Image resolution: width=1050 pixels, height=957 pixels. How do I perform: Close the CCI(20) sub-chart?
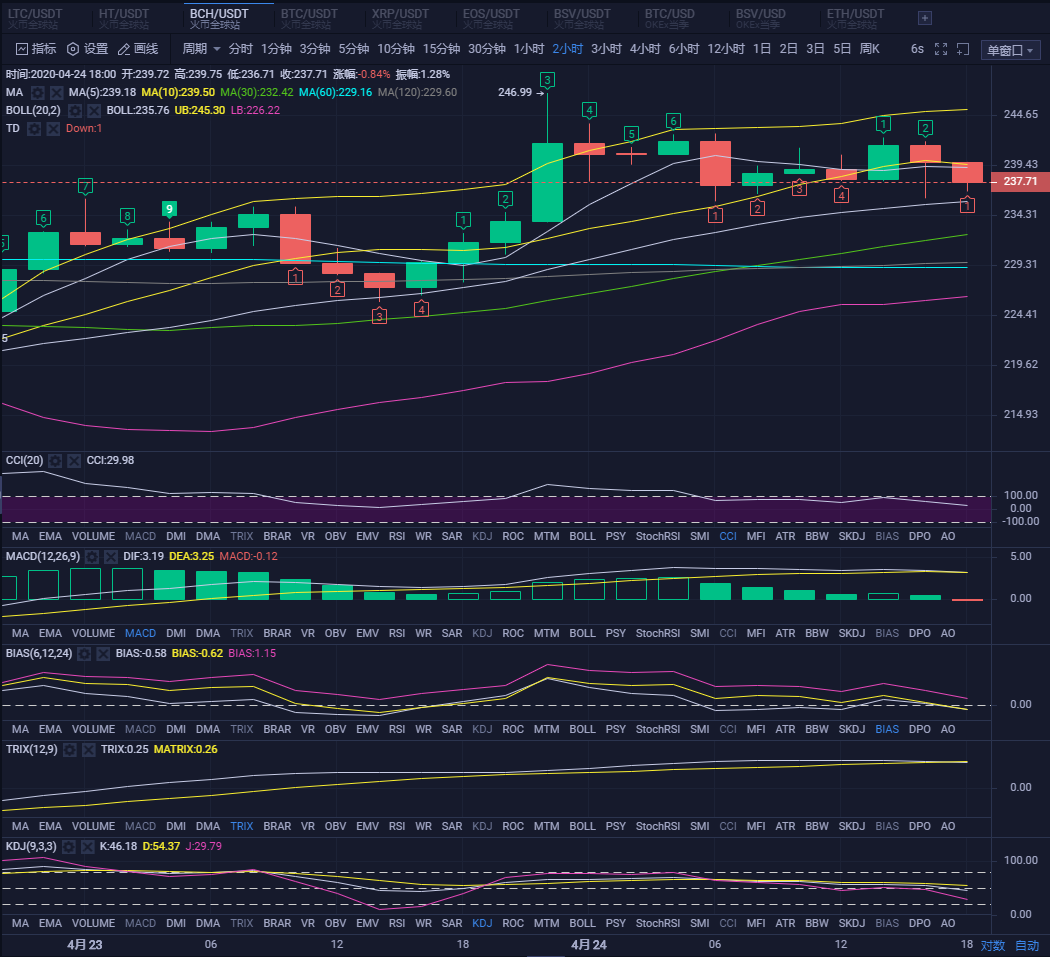click(74, 461)
